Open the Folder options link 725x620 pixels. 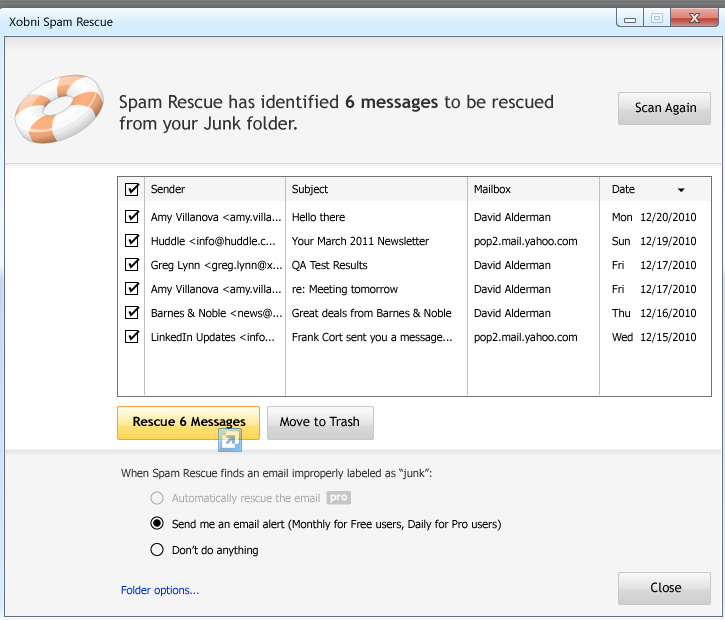(160, 590)
